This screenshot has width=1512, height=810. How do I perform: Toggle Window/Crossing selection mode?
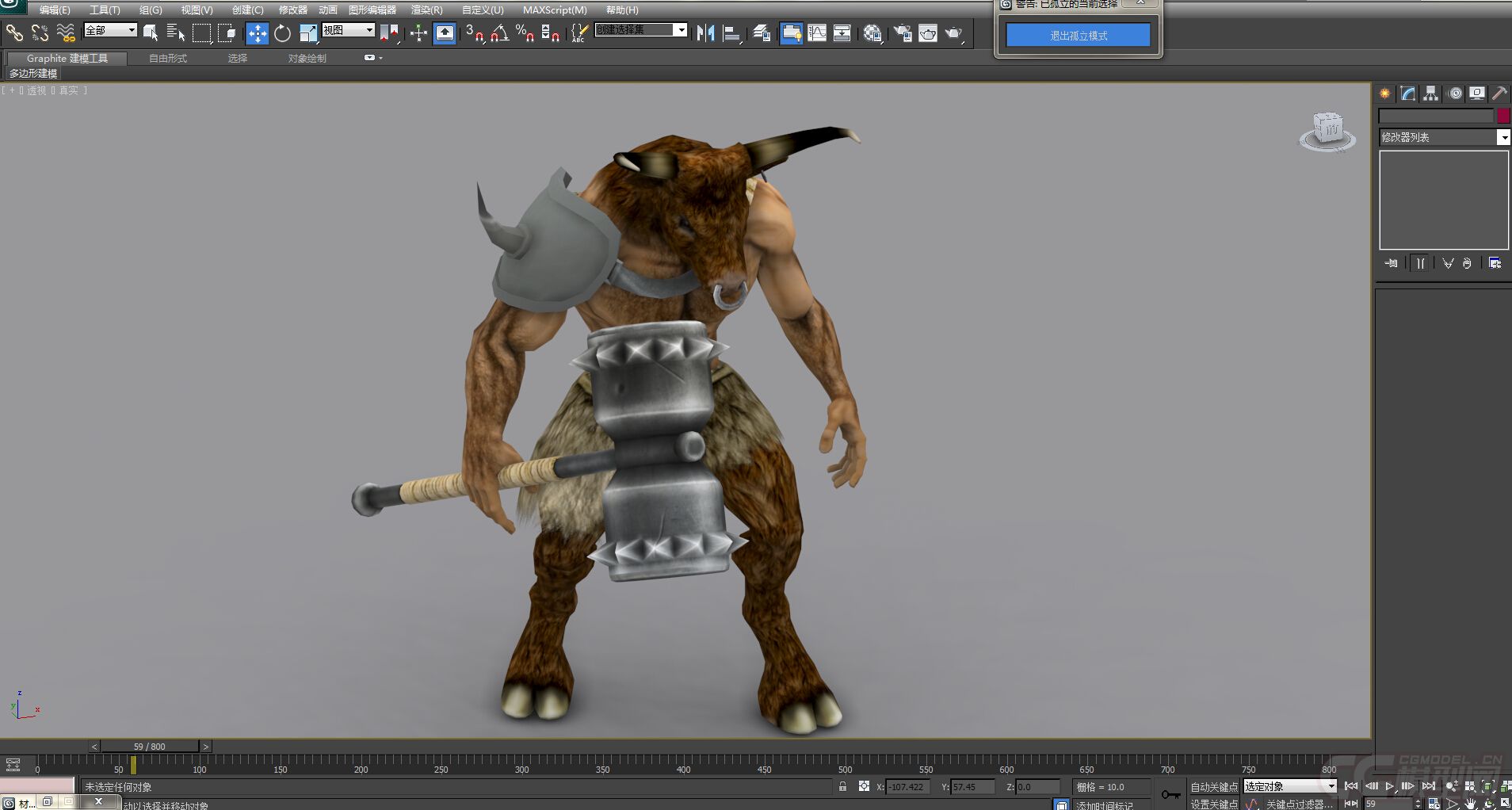click(227, 32)
